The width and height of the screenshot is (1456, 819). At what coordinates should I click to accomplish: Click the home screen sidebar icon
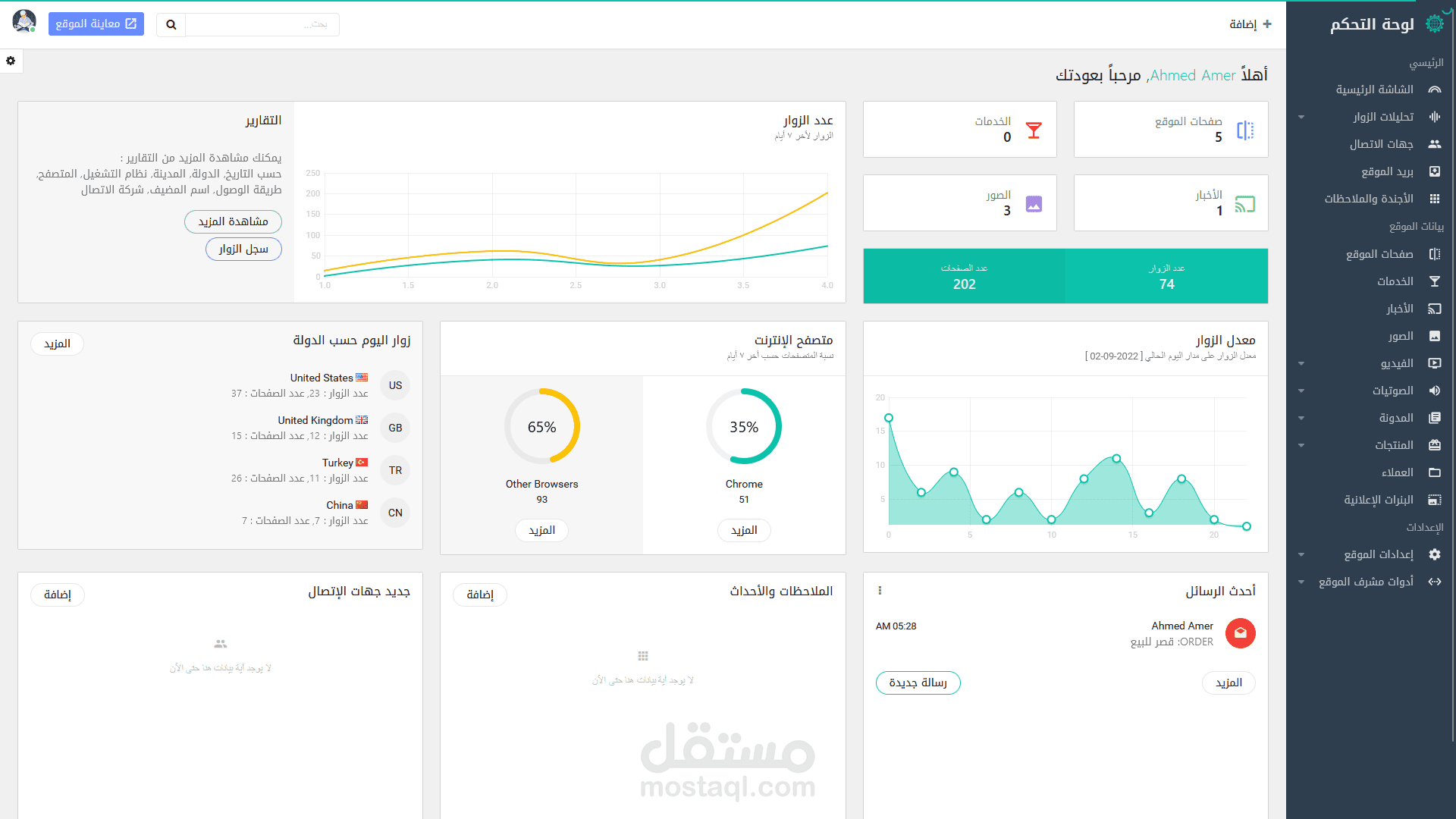(x=1435, y=89)
